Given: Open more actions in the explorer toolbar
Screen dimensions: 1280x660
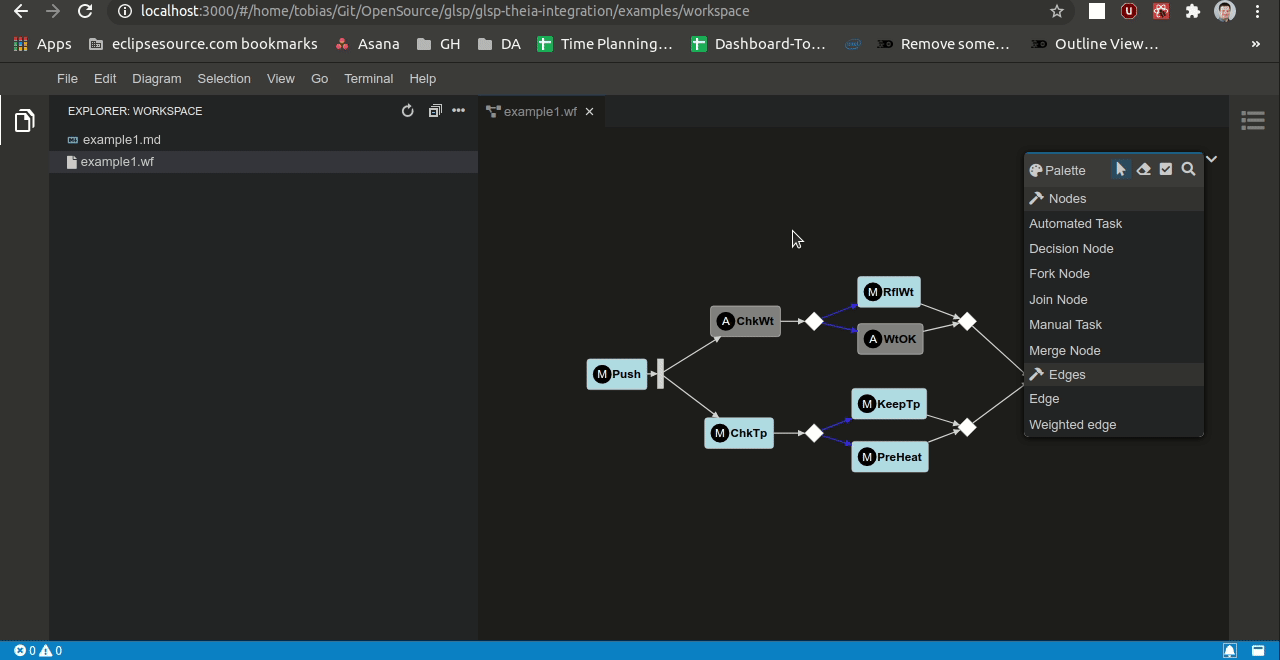Looking at the screenshot, I should (458, 111).
